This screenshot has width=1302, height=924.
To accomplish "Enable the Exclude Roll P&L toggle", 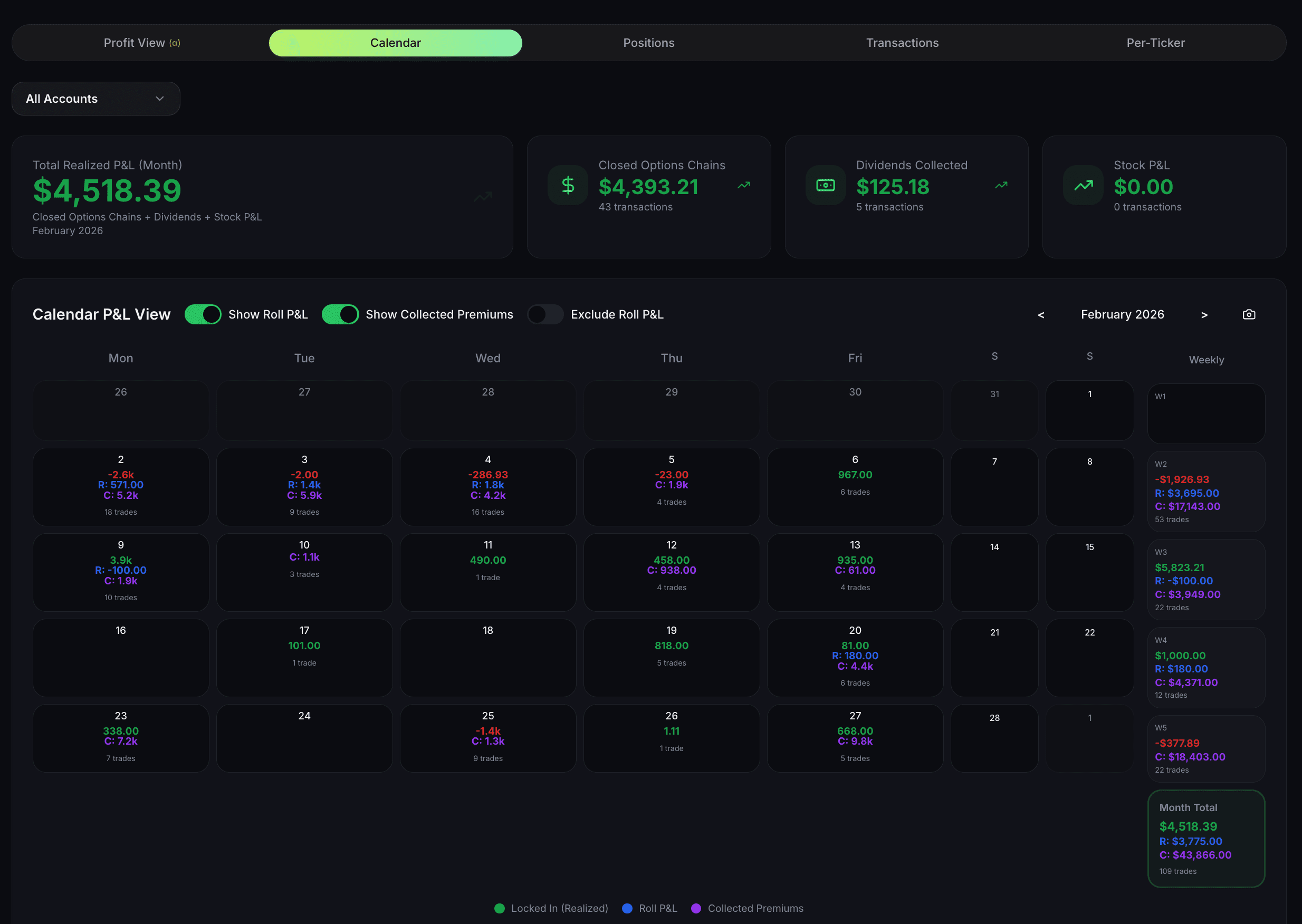I will pyautogui.click(x=545, y=315).
